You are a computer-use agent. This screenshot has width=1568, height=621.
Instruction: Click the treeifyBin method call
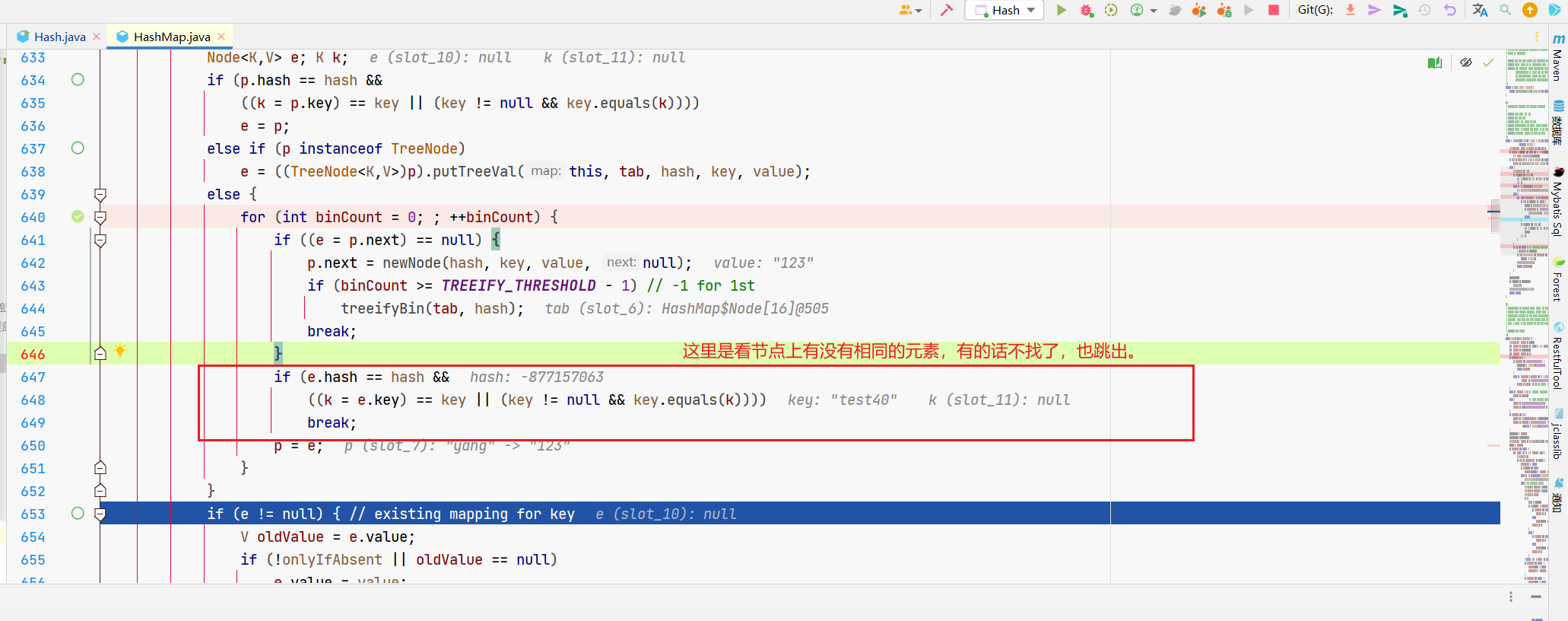[x=382, y=308]
